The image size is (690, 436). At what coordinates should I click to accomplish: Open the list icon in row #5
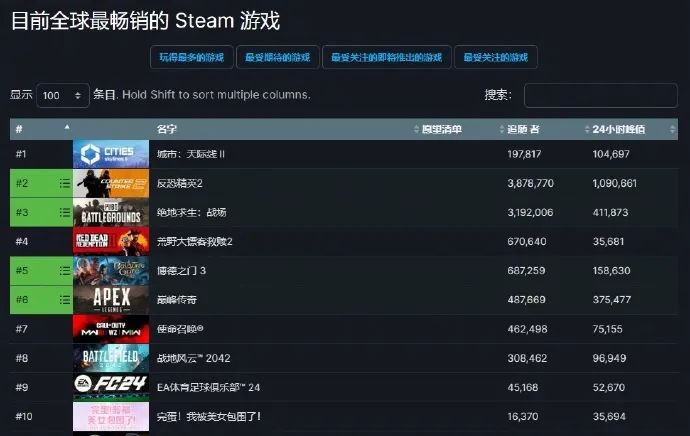(65, 271)
